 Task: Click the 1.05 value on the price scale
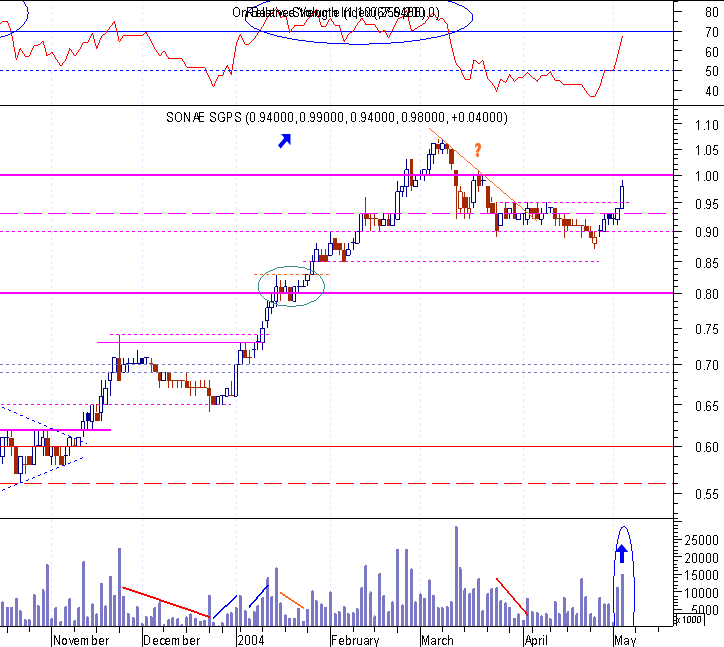(706, 150)
